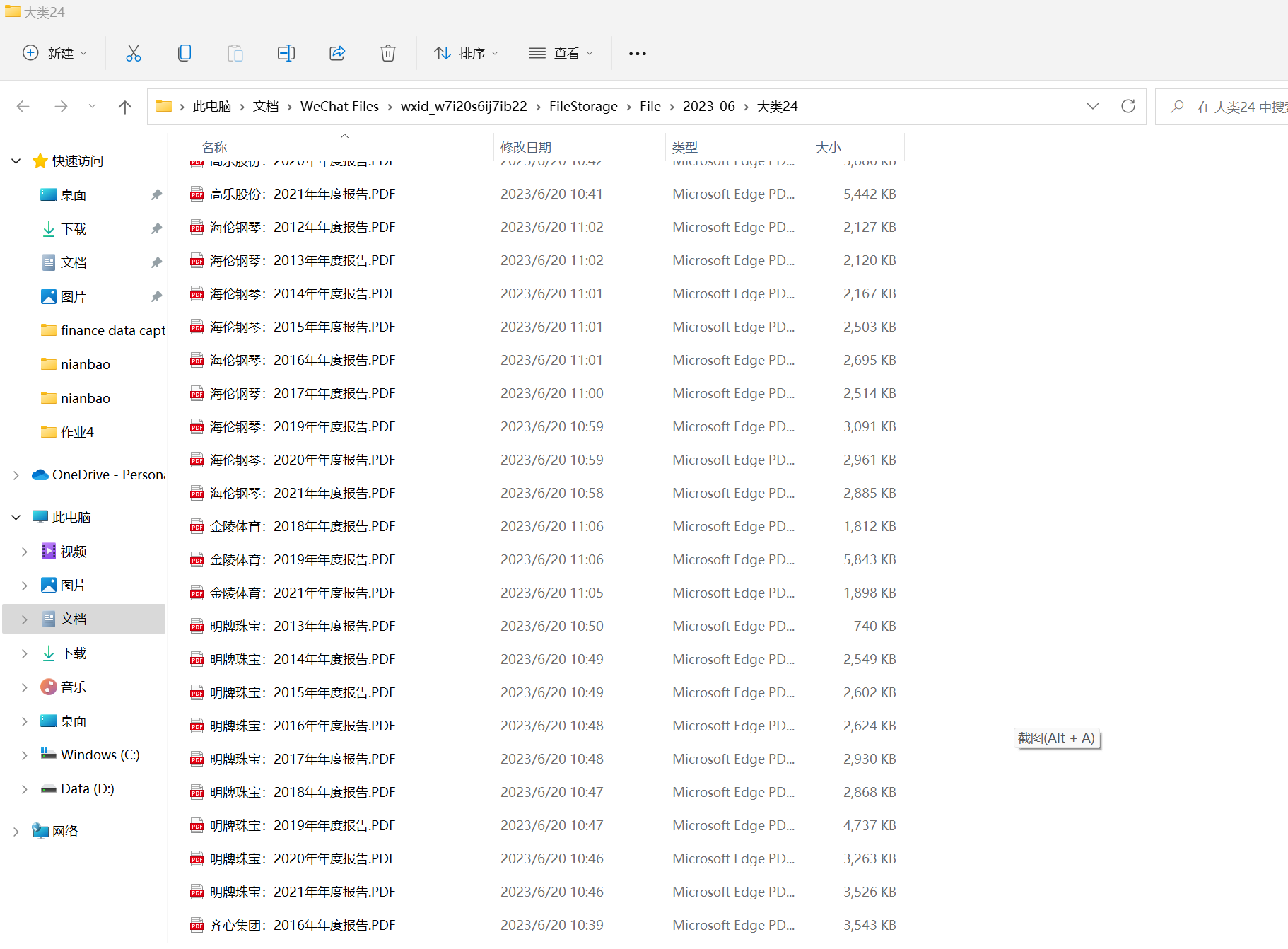The height and width of the screenshot is (949, 1288).
Task: Open the recent locations dropdown arrow
Action: [92, 107]
